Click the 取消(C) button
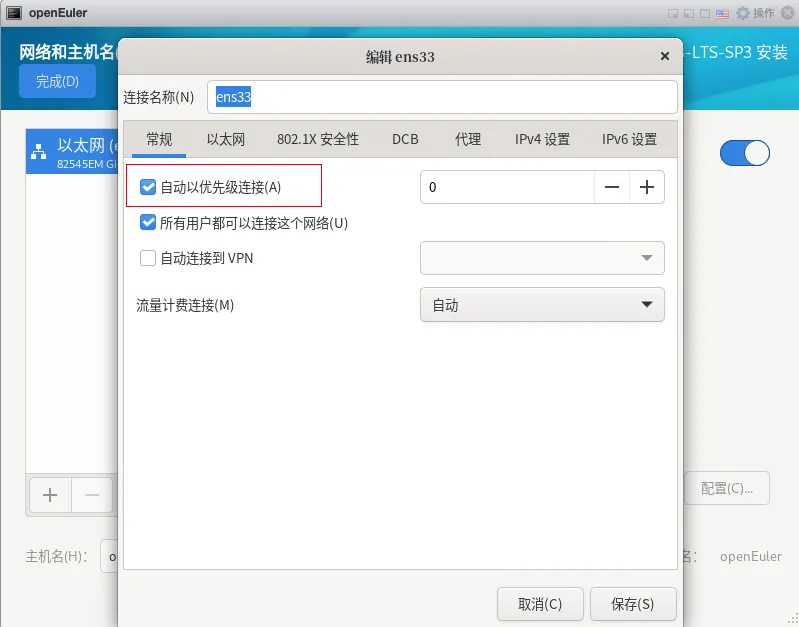This screenshot has width=799, height=627. (540, 604)
